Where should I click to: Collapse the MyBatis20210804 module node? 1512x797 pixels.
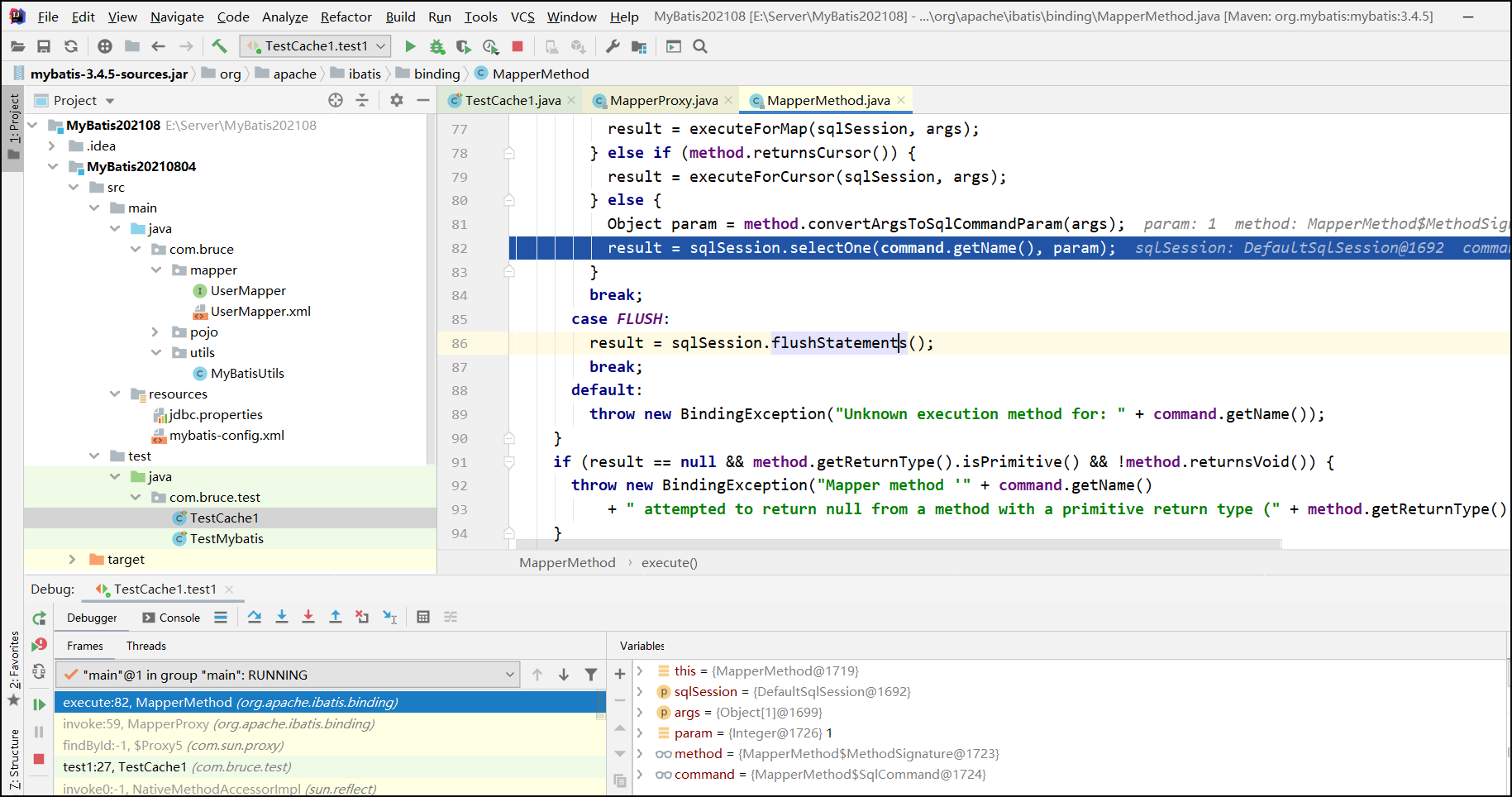pyautogui.click(x=52, y=167)
